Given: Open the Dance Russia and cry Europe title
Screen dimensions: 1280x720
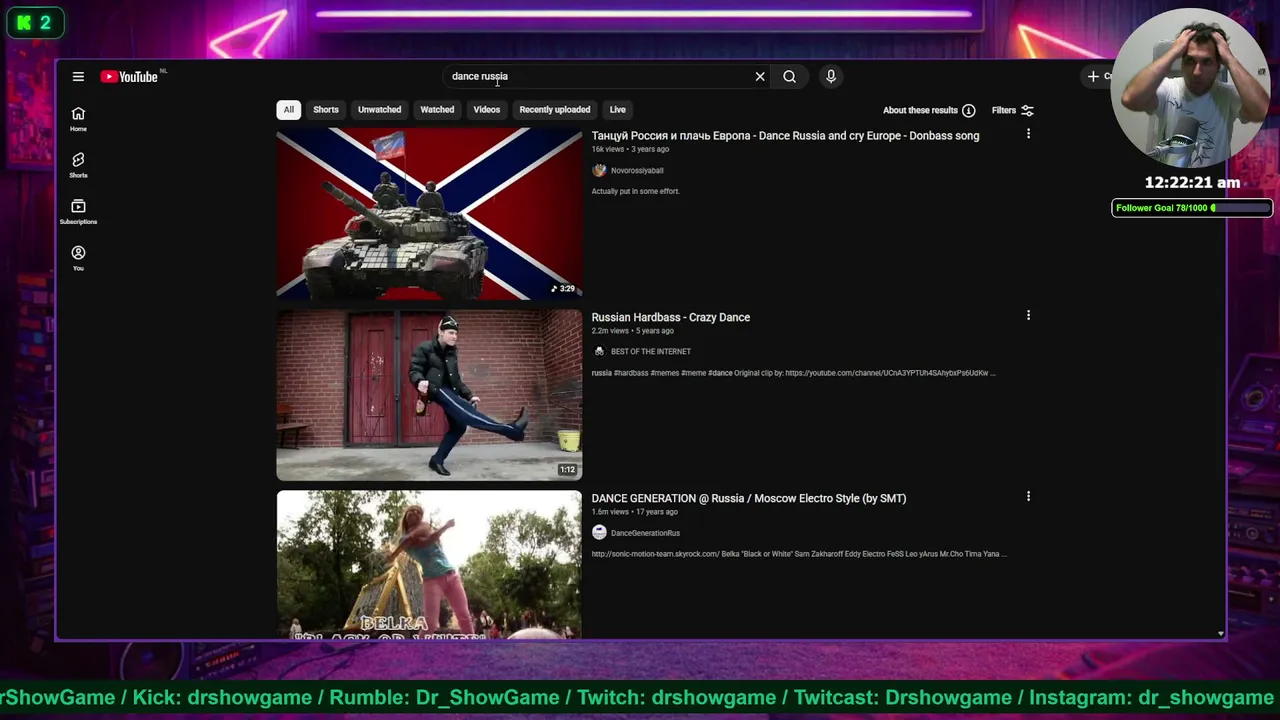Looking at the screenshot, I should pyautogui.click(x=785, y=136).
